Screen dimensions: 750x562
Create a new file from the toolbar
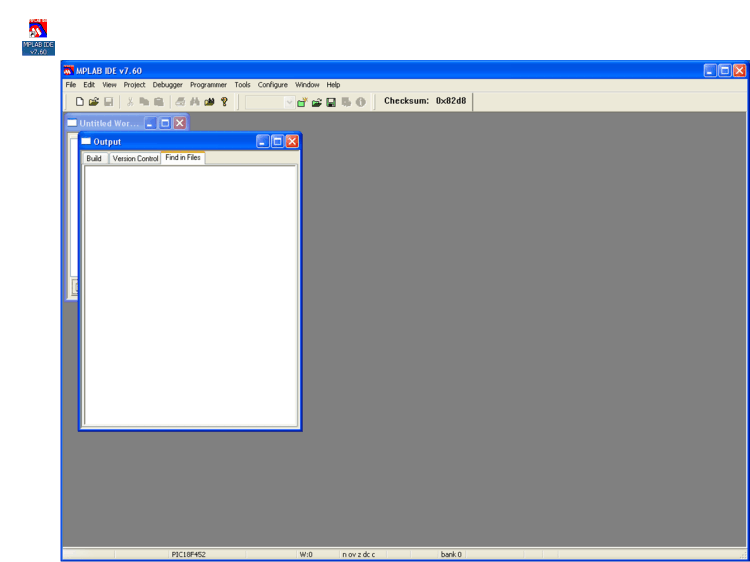point(80,101)
